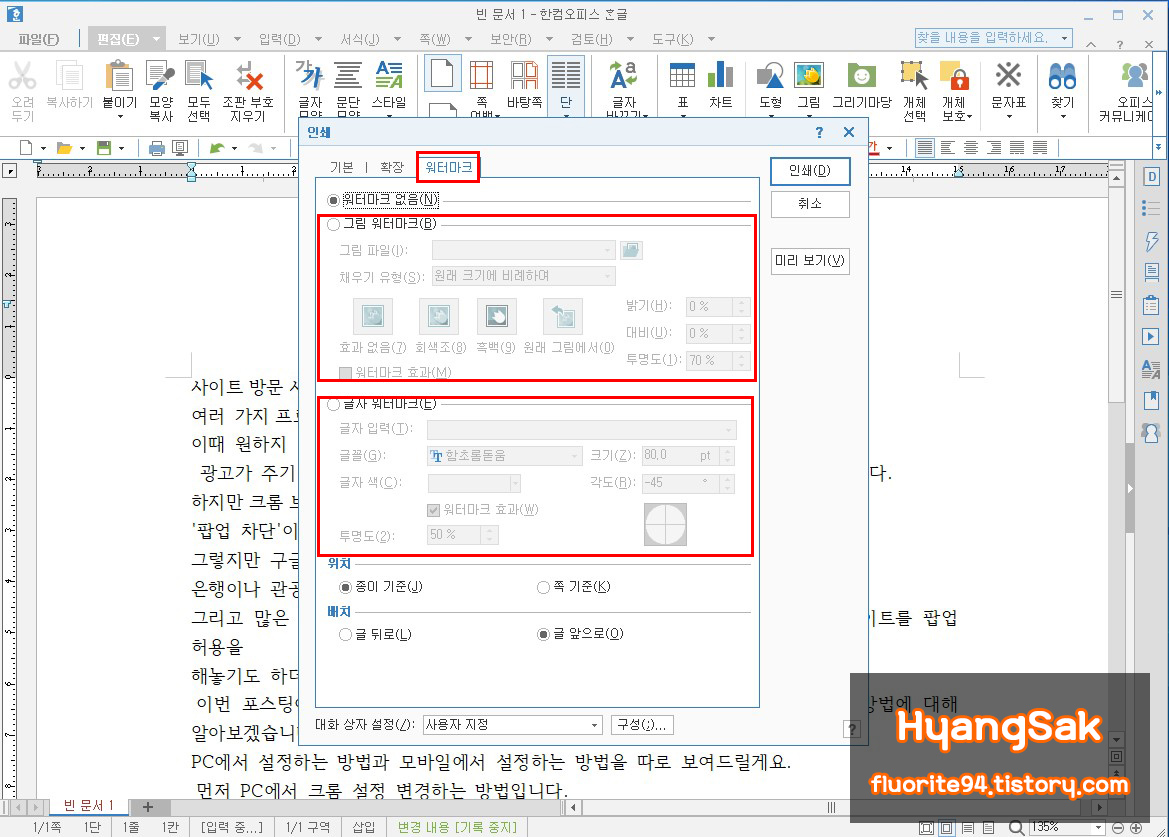This screenshot has width=1169, height=837.
Task: Toggle the 워터마크 효과(M) checkbox
Action: (x=345, y=373)
